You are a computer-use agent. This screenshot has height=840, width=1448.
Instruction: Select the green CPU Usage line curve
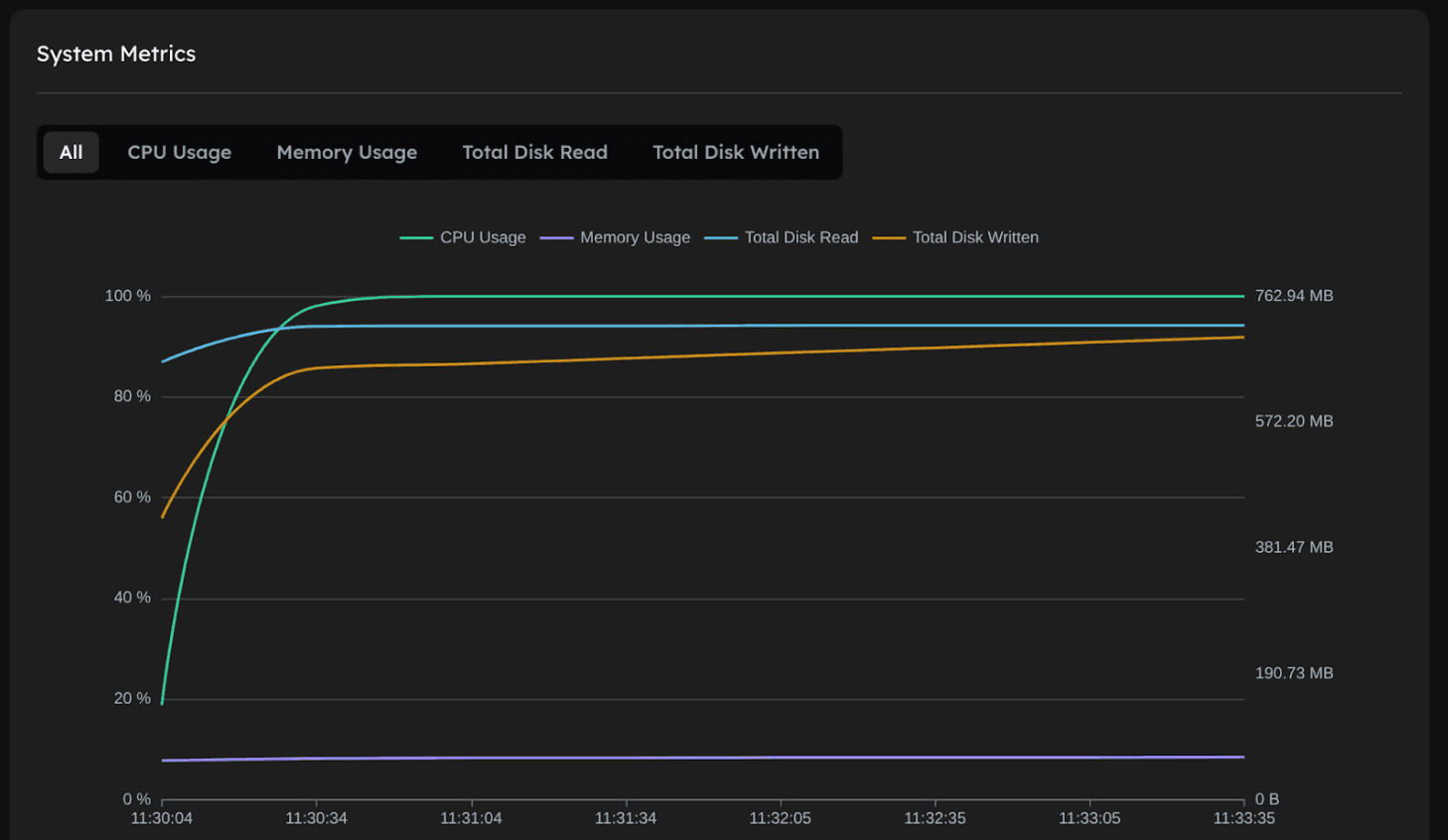click(x=596, y=295)
